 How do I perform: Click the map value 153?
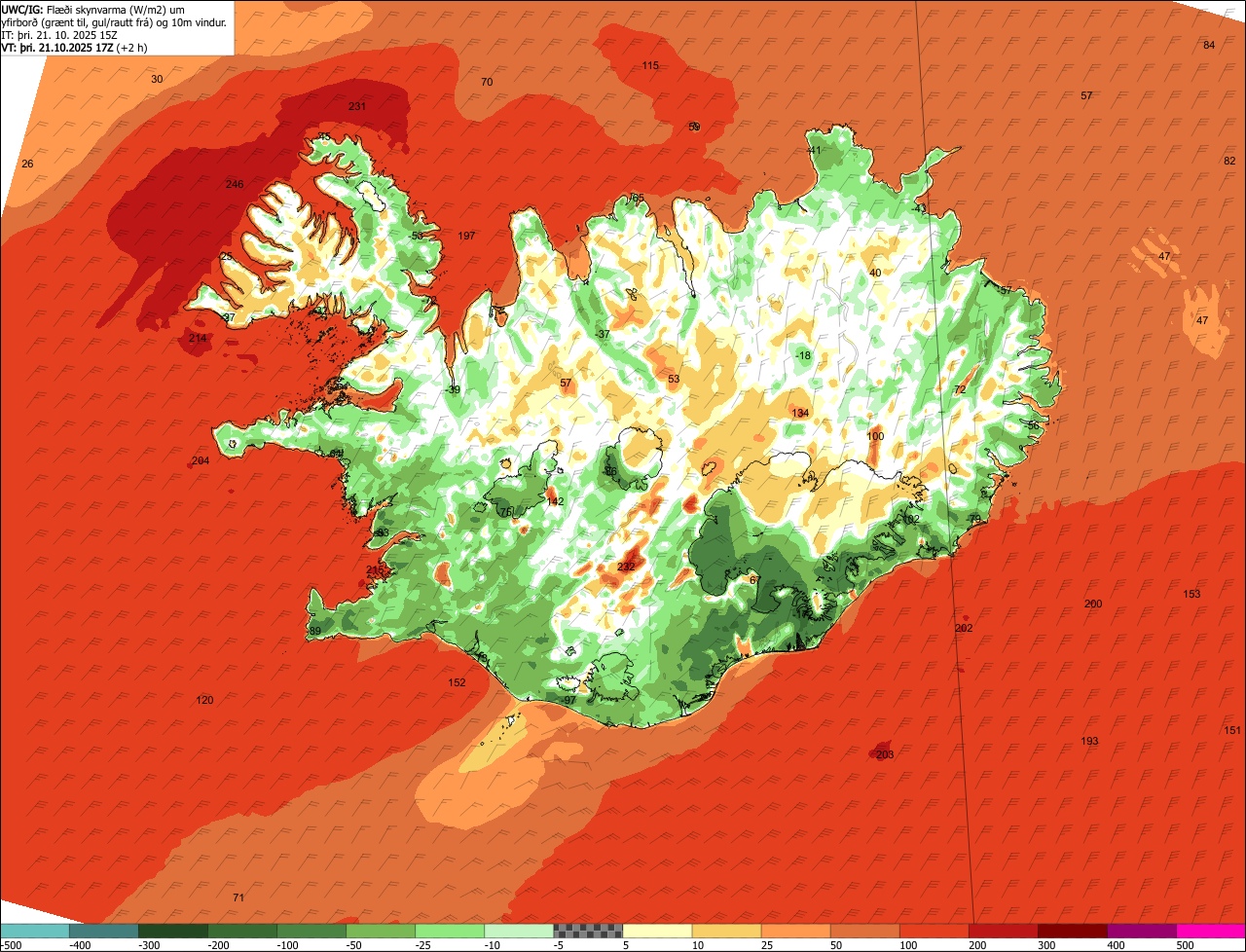pos(1191,594)
